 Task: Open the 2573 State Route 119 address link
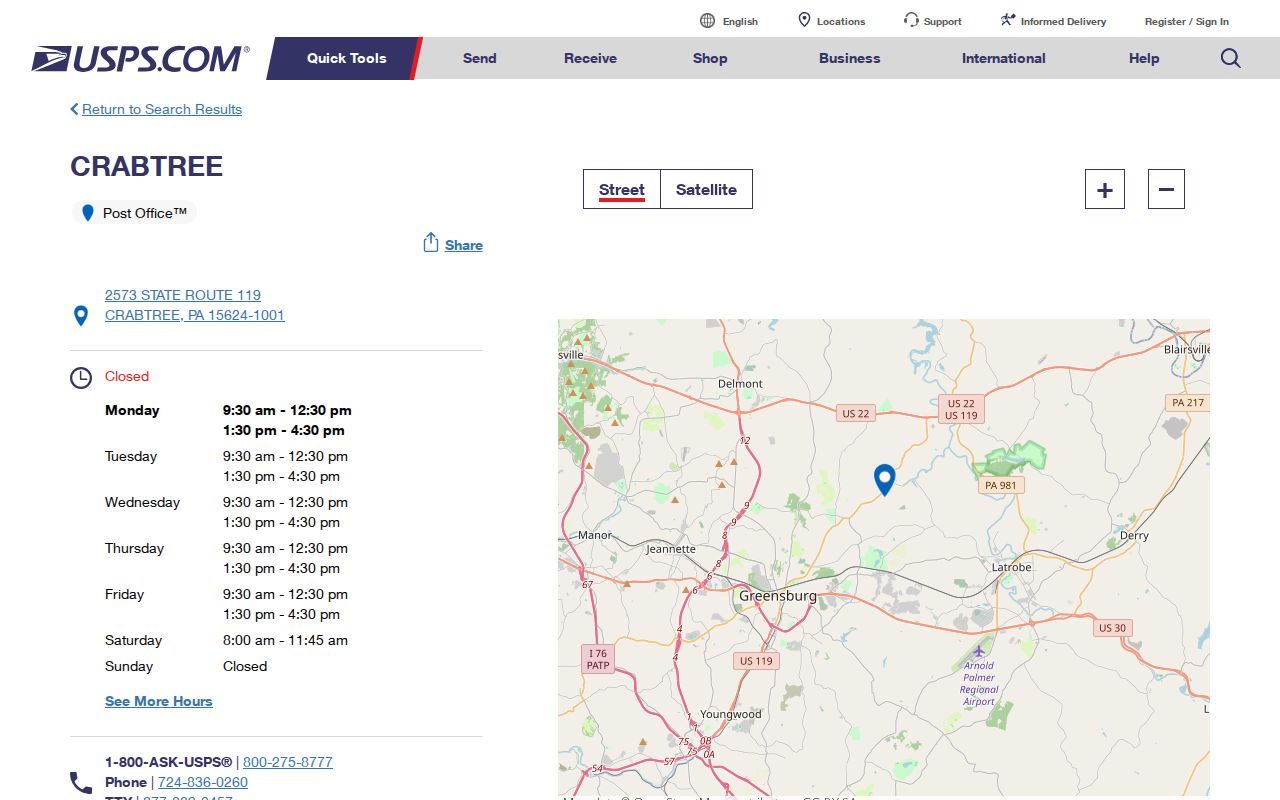(195, 305)
